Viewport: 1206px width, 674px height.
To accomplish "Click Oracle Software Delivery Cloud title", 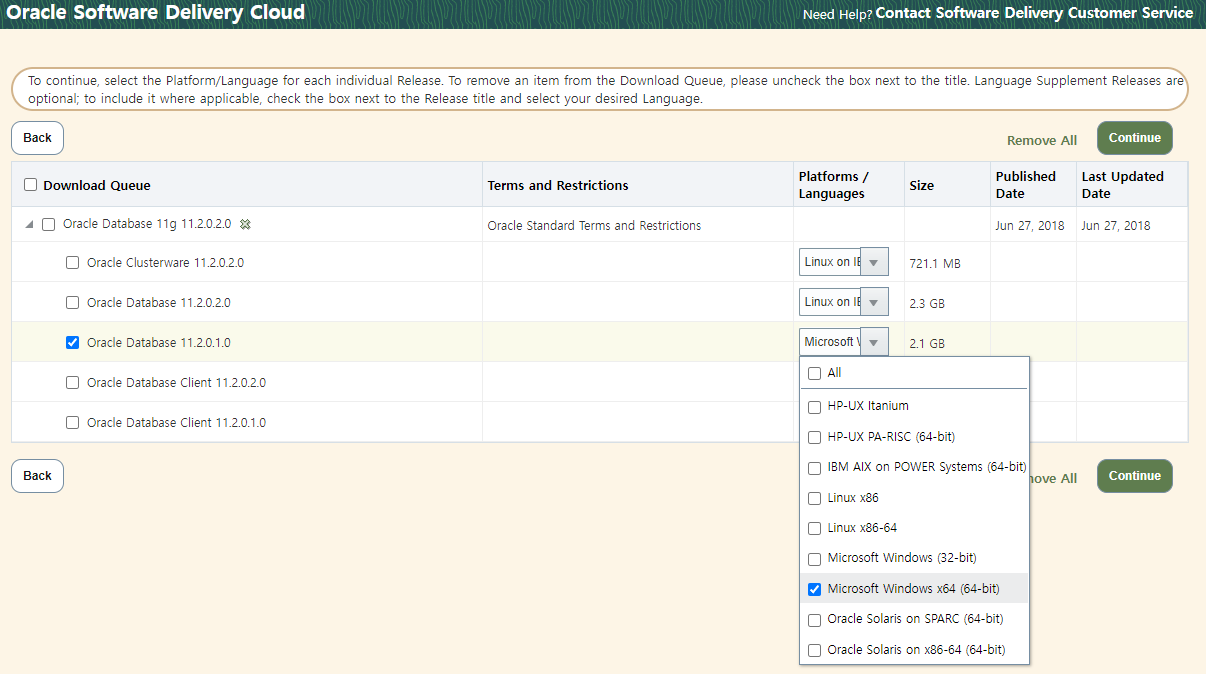I will coord(156,13).
